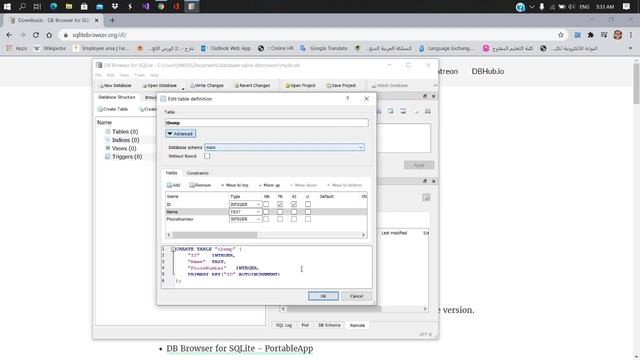Click the table name input field
This screenshot has height=360, width=640.
tap(267, 122)
